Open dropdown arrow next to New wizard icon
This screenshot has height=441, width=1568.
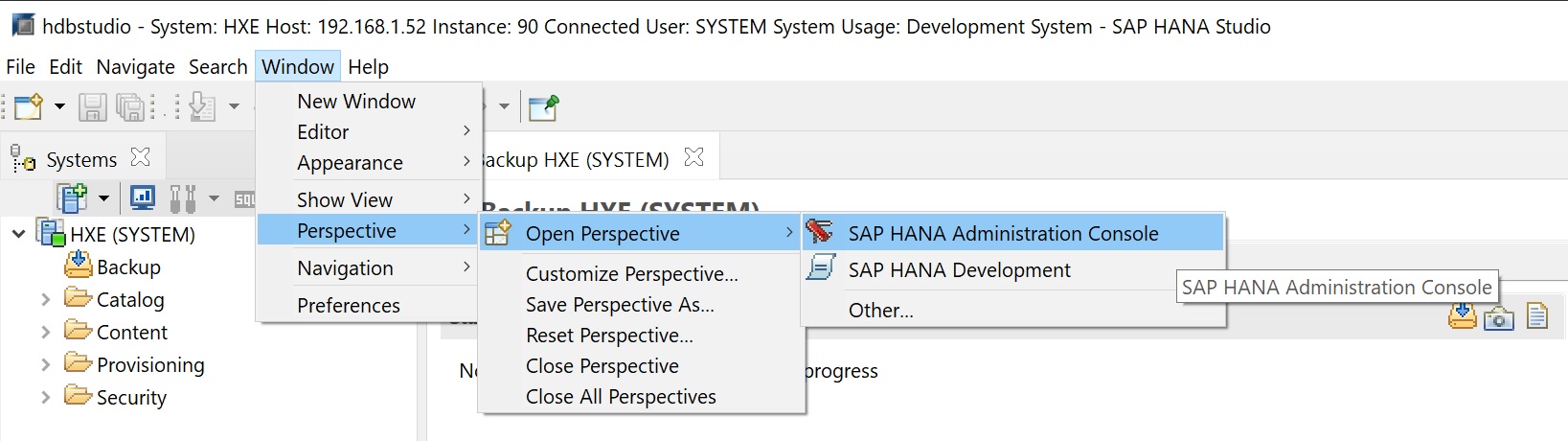pos(59,106)
